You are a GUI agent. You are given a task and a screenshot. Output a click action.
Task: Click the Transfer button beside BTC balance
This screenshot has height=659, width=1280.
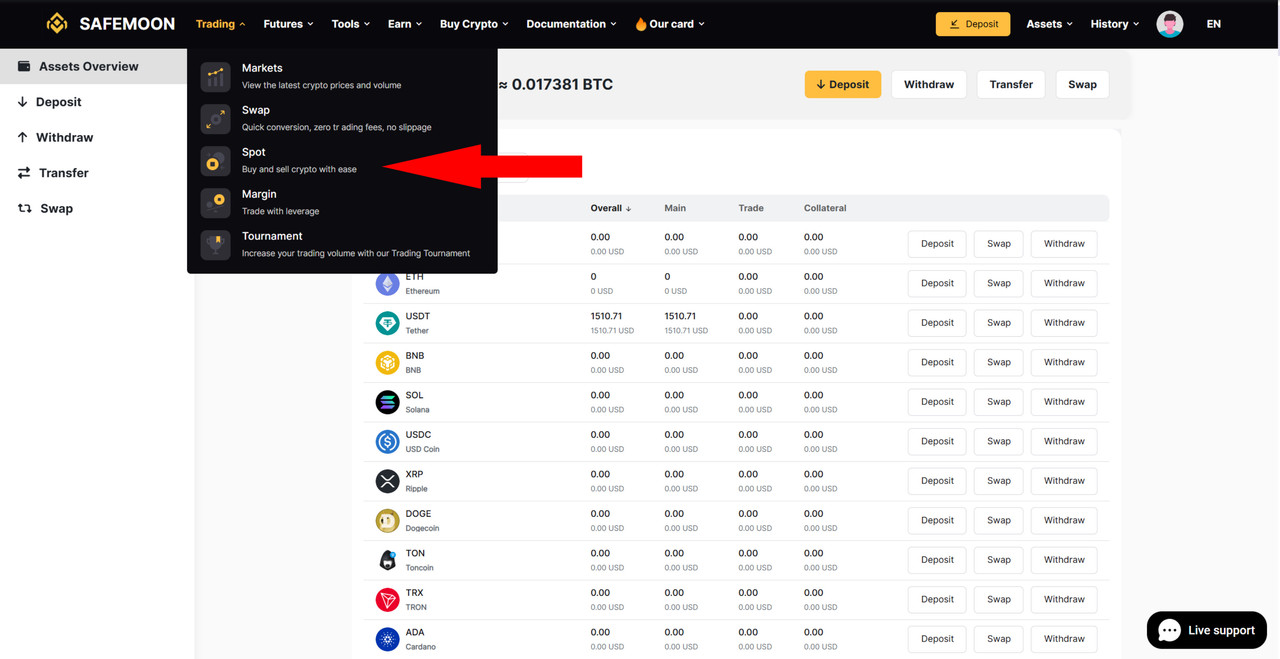pyautogui.click(x=1011, y=84)
